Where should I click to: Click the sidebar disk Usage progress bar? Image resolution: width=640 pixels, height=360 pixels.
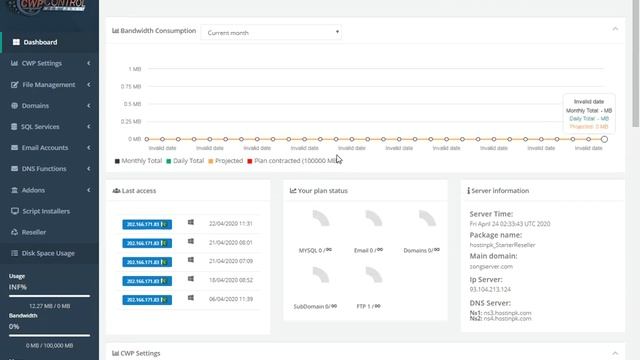49,296
